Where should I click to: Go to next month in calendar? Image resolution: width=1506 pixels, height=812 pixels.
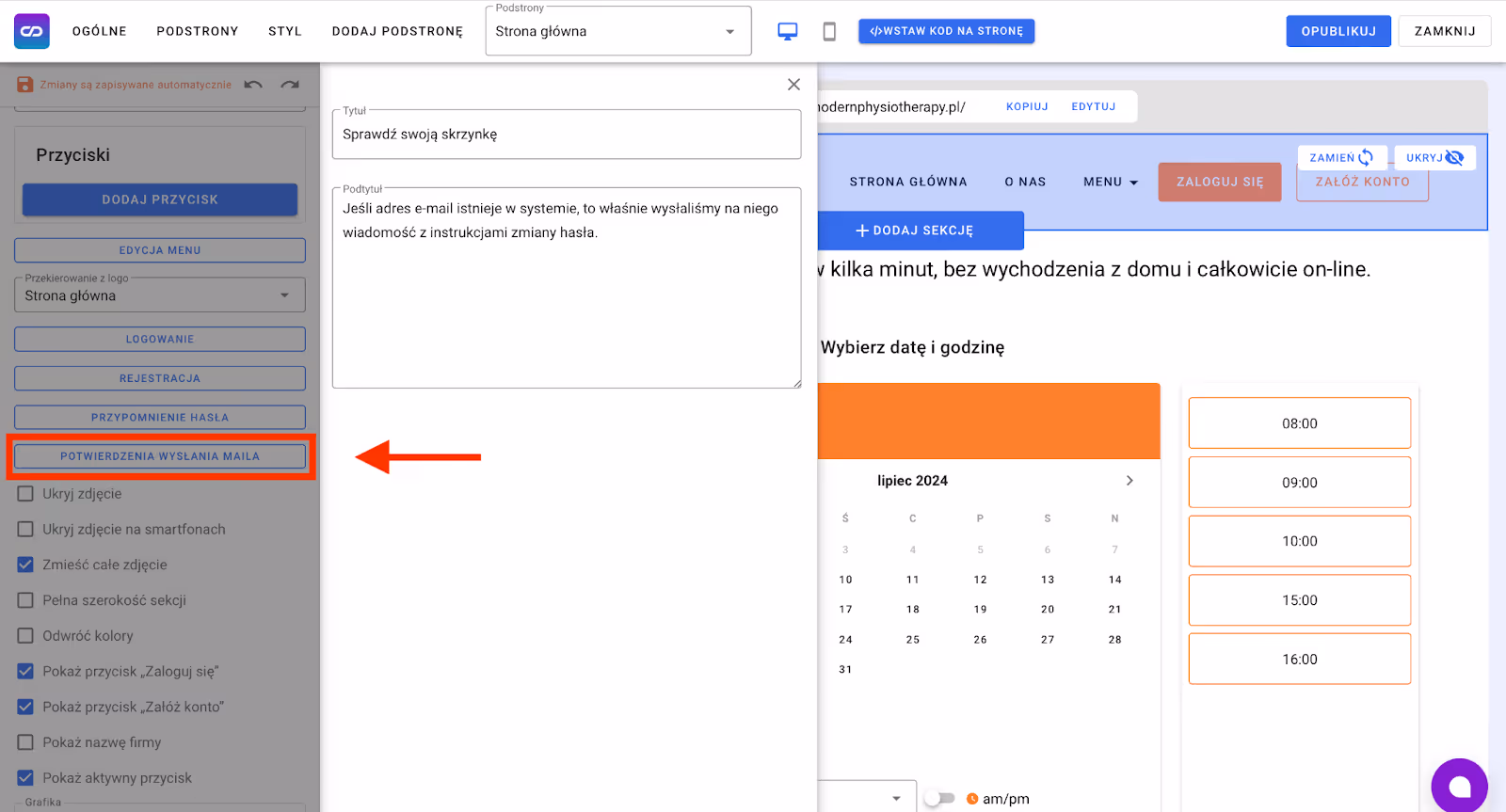click(x=1129, y=481)
